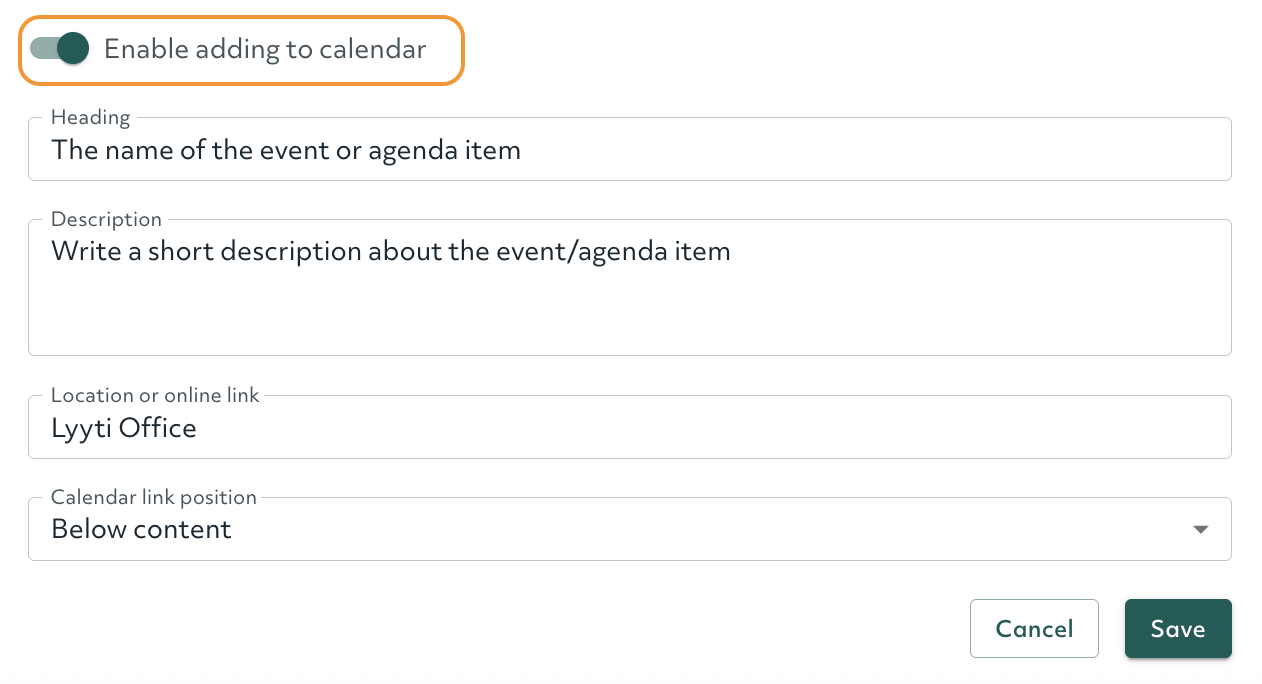Select the event name placeholder text
Viewport: 1262px width, 684px height.
(286, 150)
